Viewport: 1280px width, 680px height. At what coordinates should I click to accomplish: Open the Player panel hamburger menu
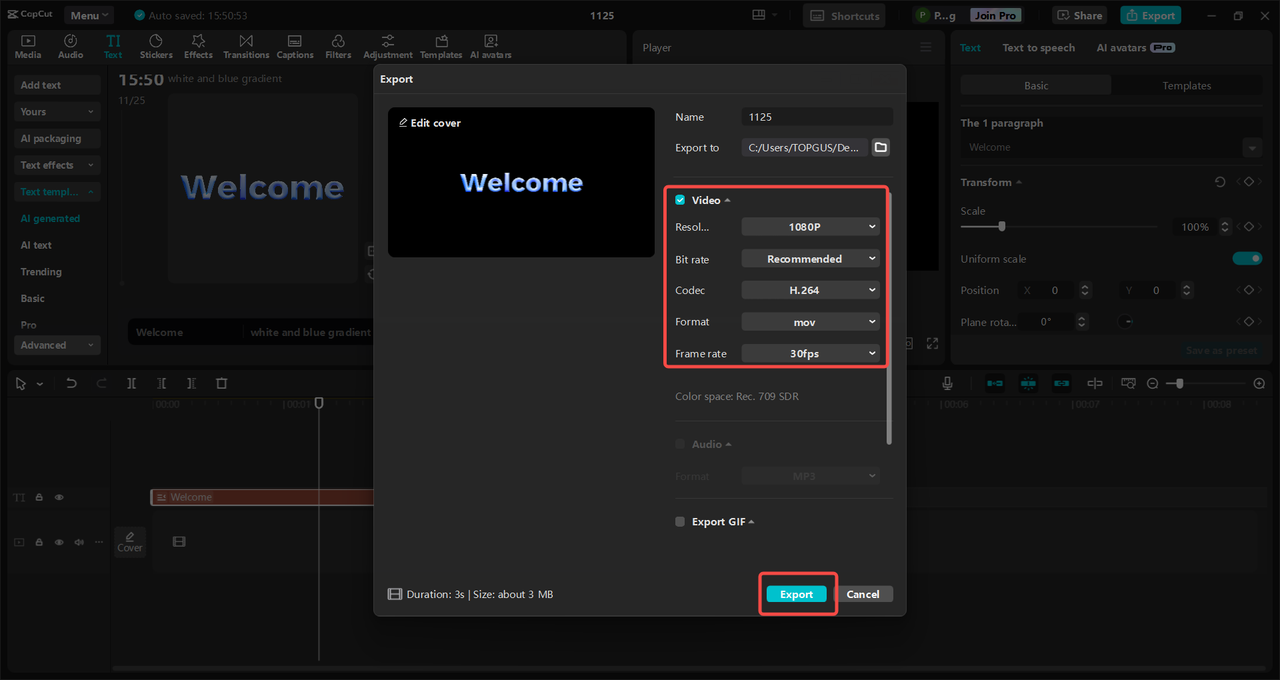[925, 47]
